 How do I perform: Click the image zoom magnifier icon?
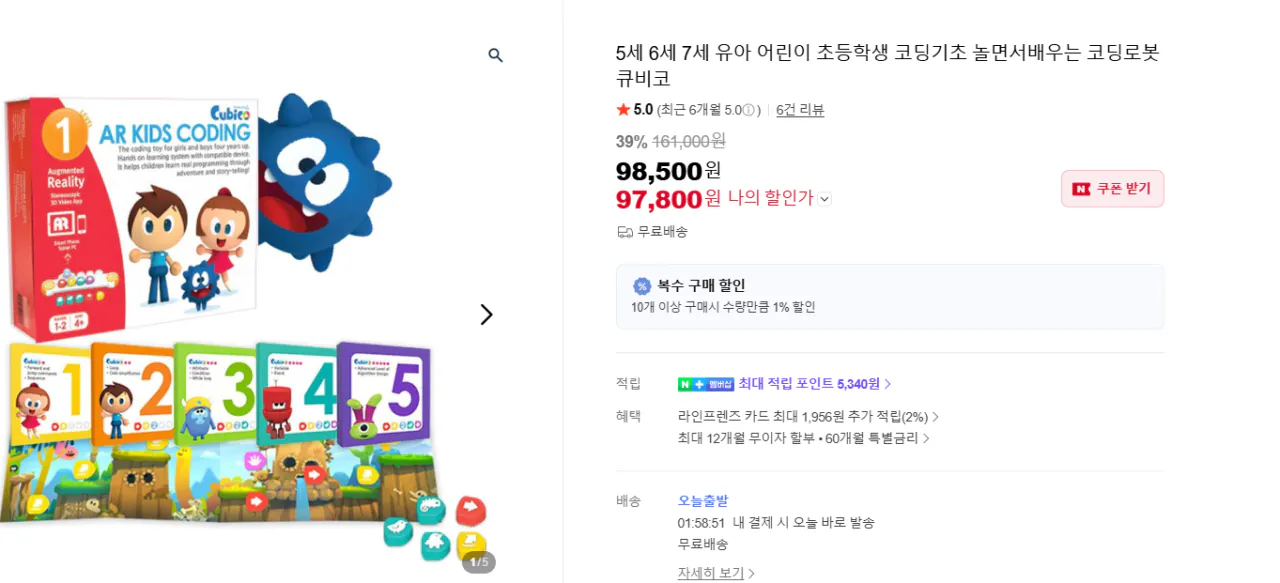click(495, 55)
